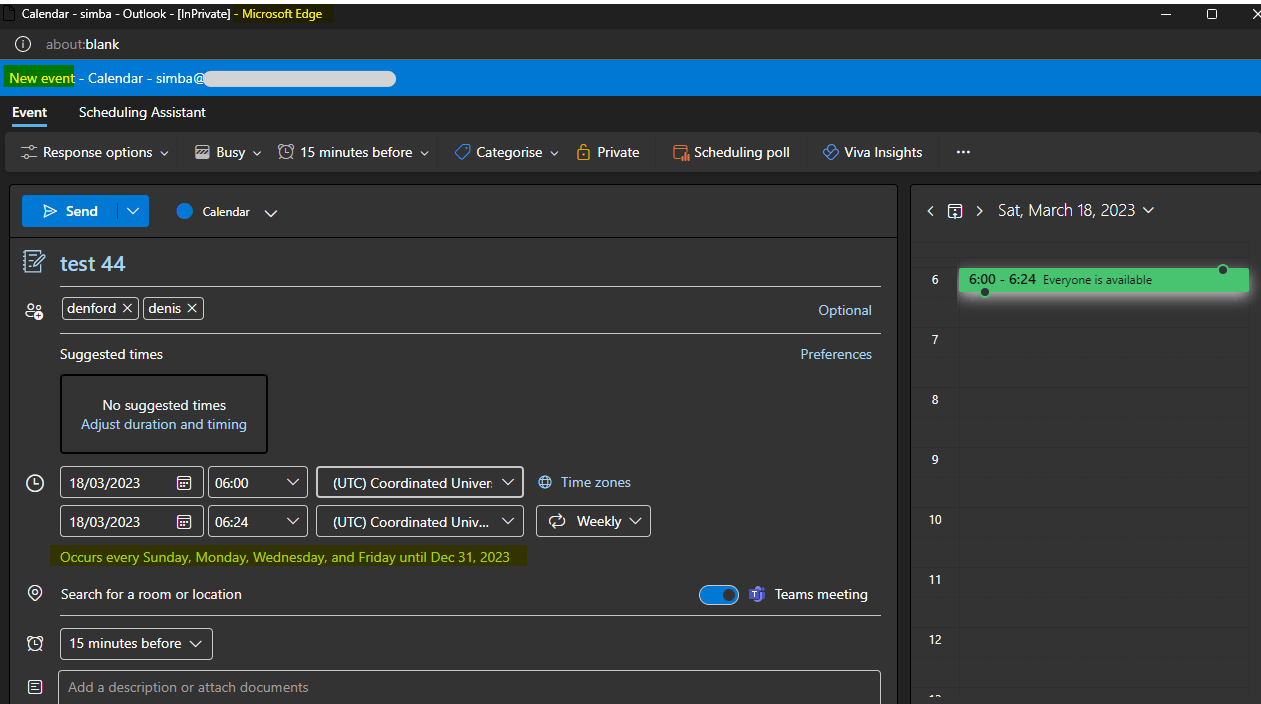Click the Viva Insights button
1261x704 pixels.
tap(872, 152)
